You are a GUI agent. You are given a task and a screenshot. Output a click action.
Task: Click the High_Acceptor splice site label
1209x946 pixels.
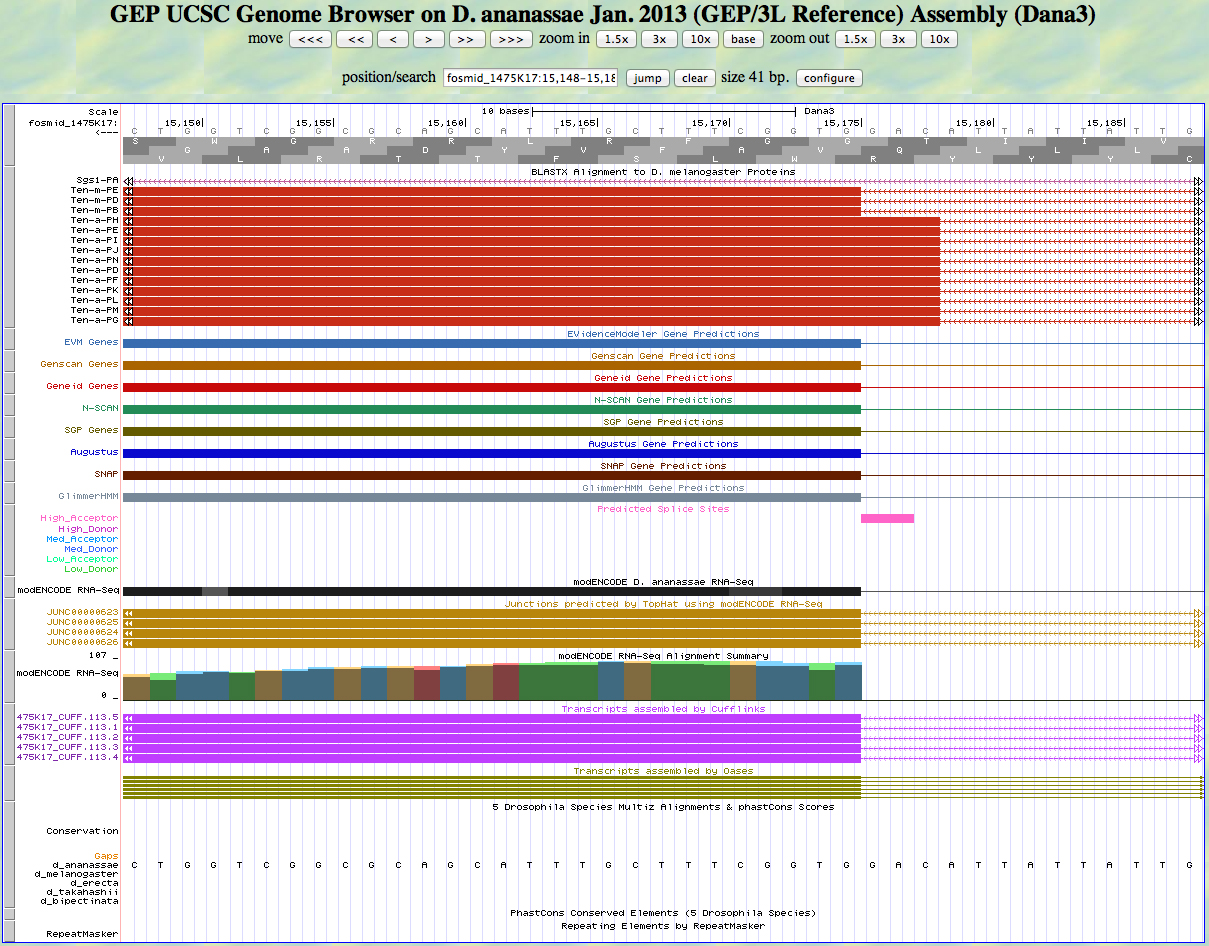click(x=79, y=519)
